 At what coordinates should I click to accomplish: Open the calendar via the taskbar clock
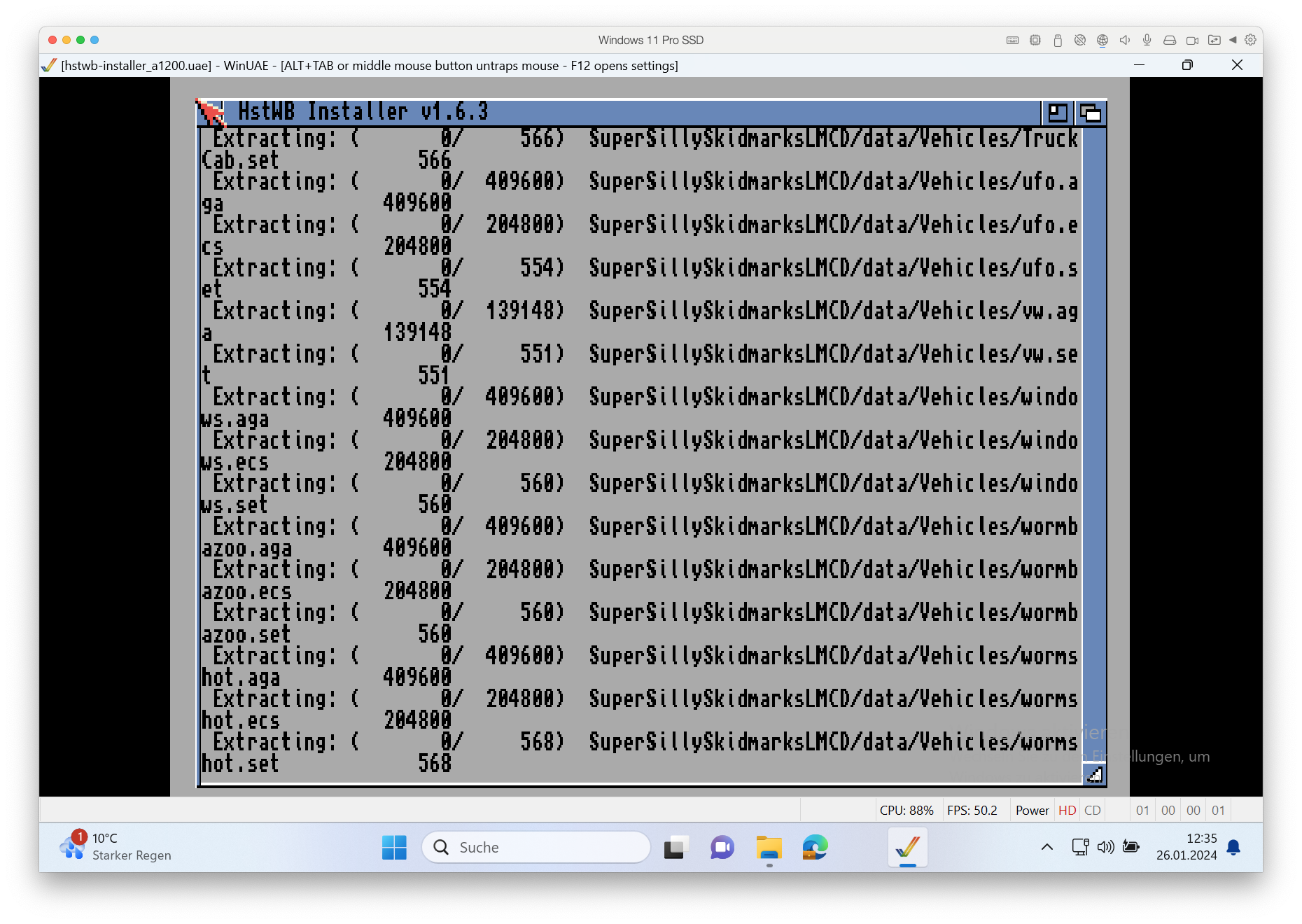pyautogui.click(x=1186, y=847)
